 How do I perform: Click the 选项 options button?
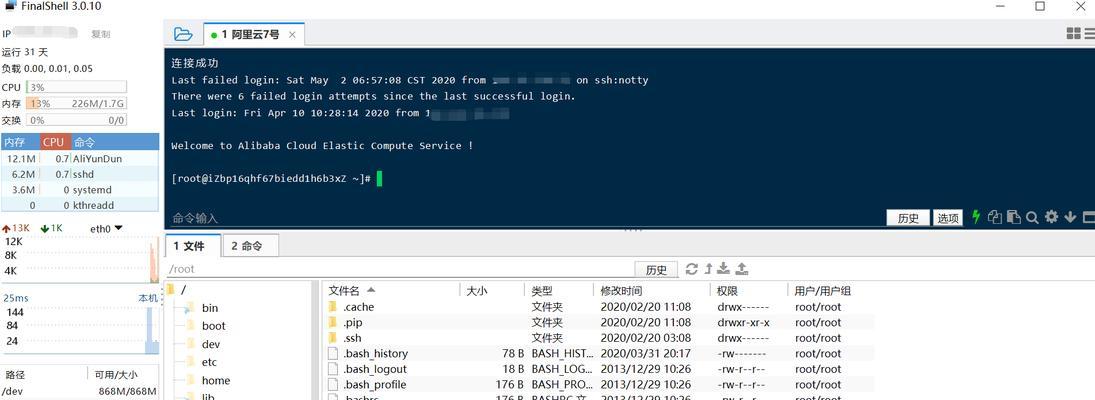(948, 218)
